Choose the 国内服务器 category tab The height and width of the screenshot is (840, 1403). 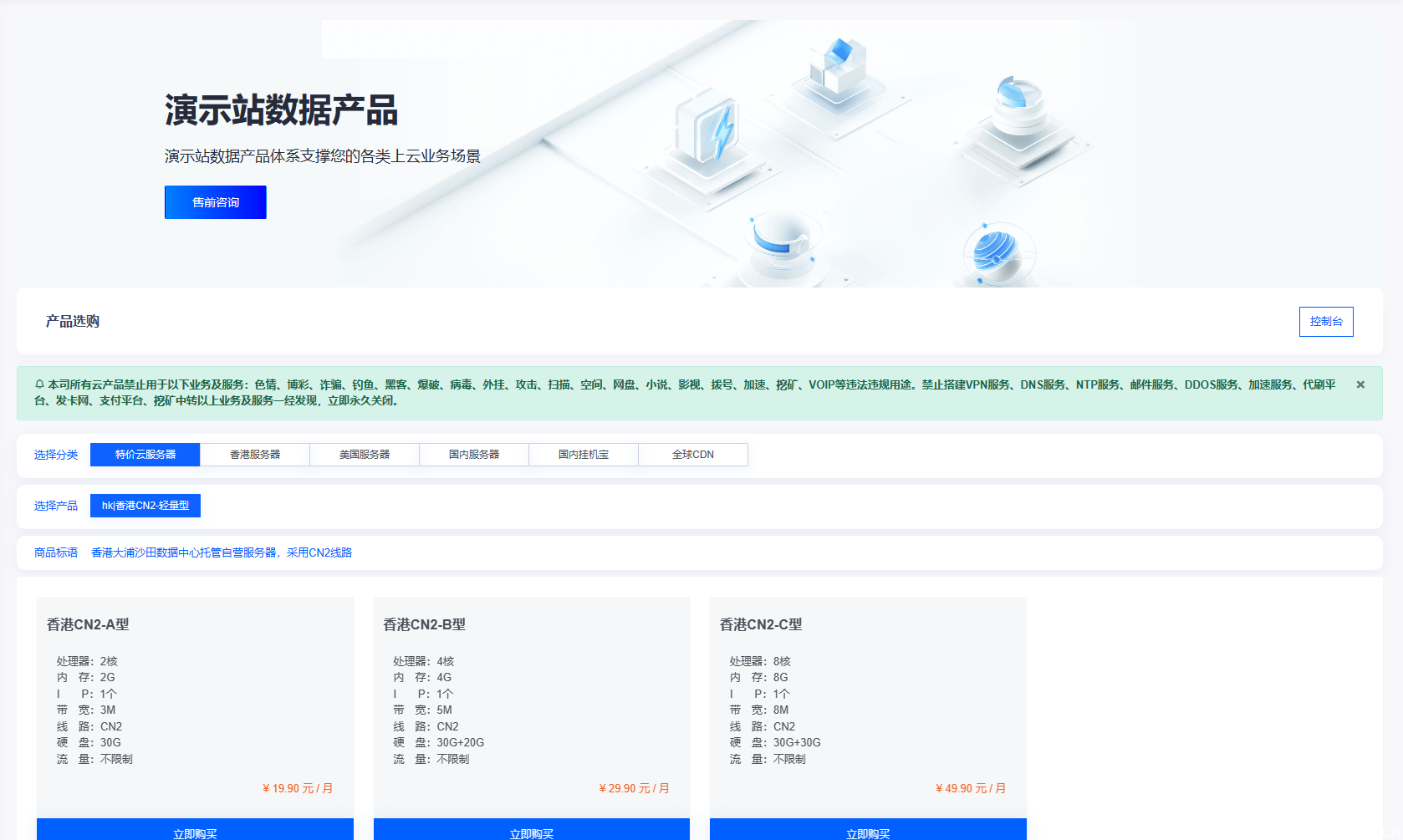[x=474, y=455]
